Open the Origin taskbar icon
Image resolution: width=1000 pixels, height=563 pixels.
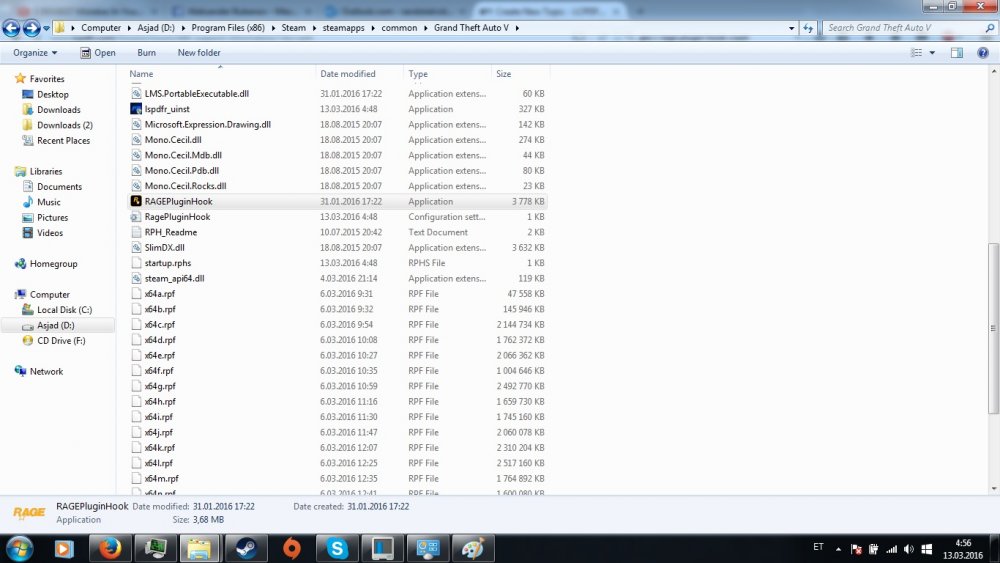291,548
